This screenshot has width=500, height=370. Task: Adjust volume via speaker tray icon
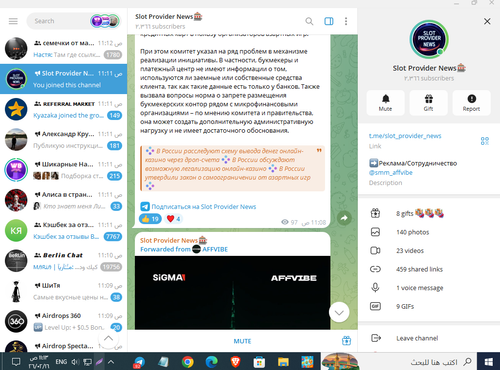(76, 362)
